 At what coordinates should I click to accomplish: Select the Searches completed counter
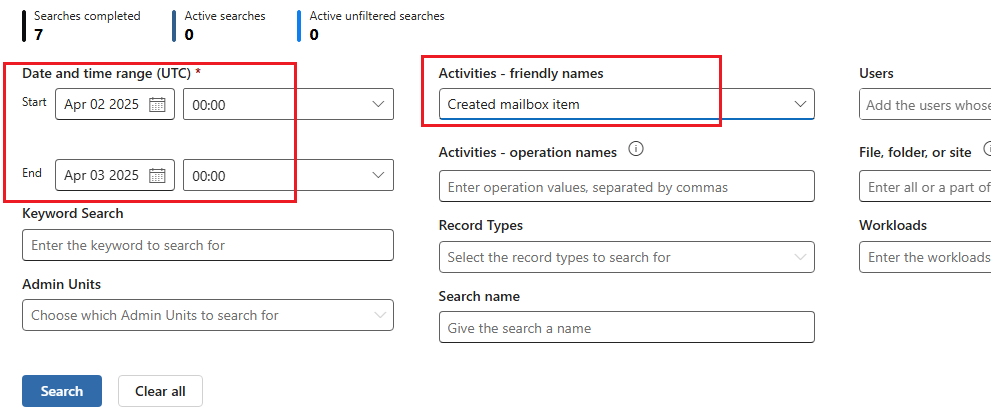(86, 25)
